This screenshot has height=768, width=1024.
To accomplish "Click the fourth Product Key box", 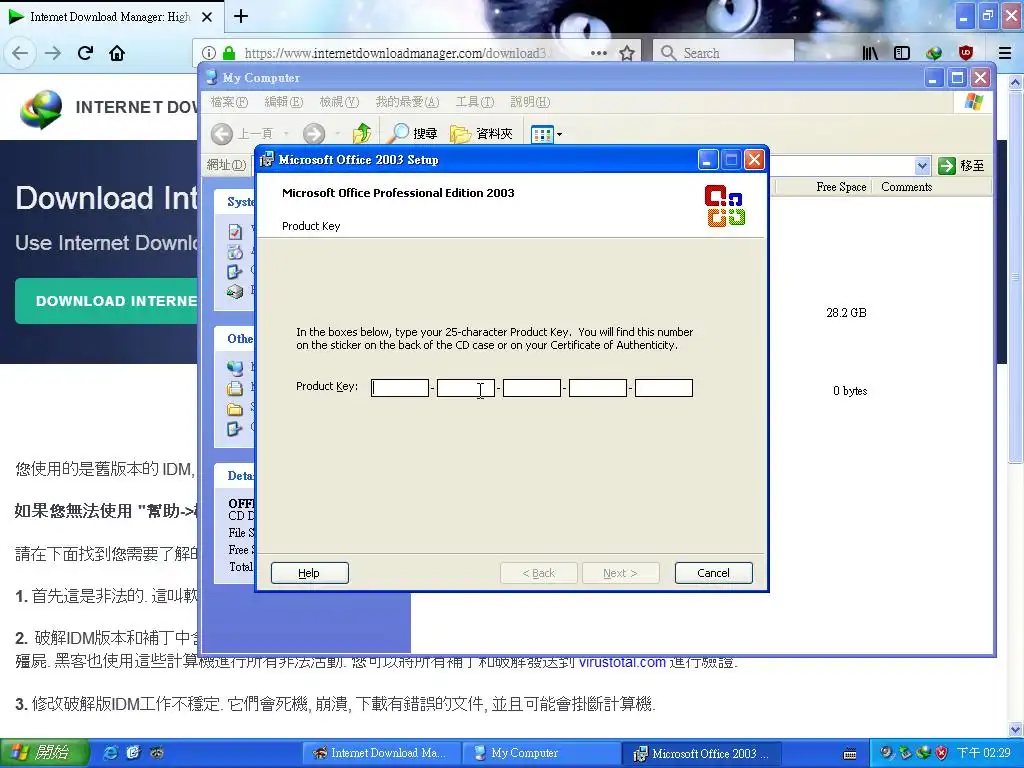I will 598,388.
